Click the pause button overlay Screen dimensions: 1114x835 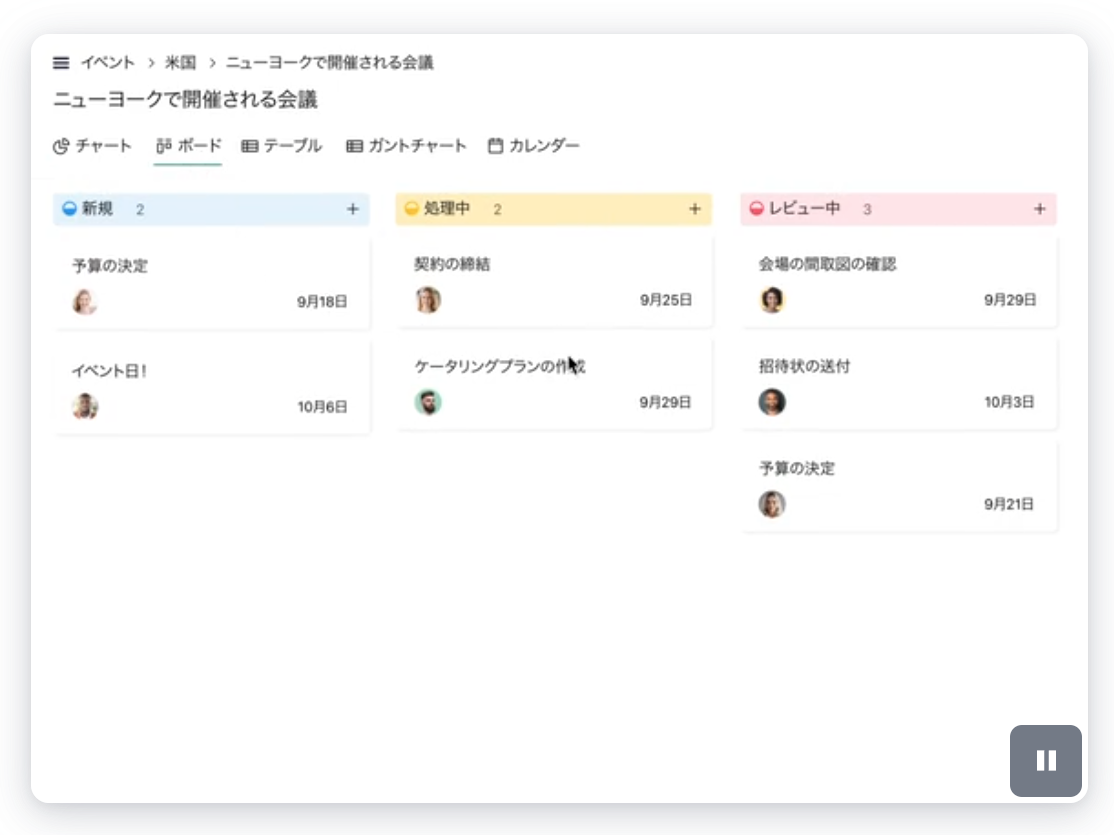[x=1046, y=761]
